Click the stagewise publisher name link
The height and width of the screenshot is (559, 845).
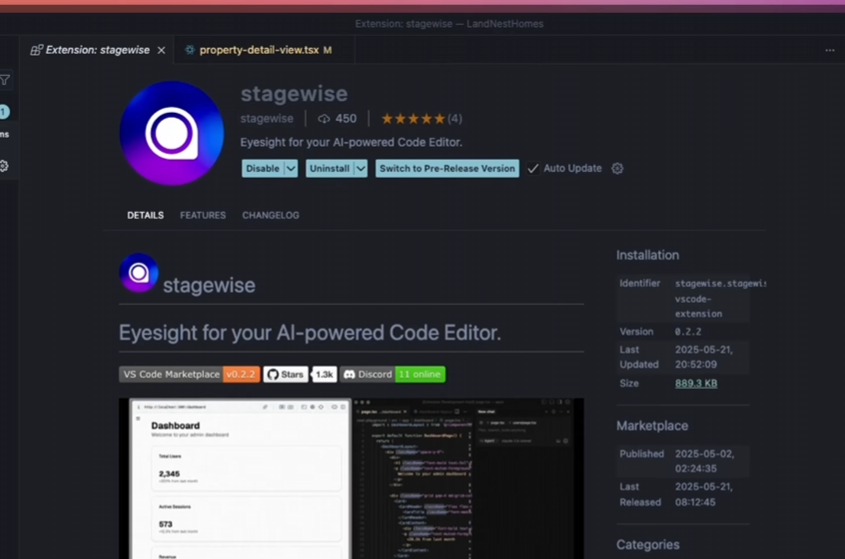coord(267,119)
